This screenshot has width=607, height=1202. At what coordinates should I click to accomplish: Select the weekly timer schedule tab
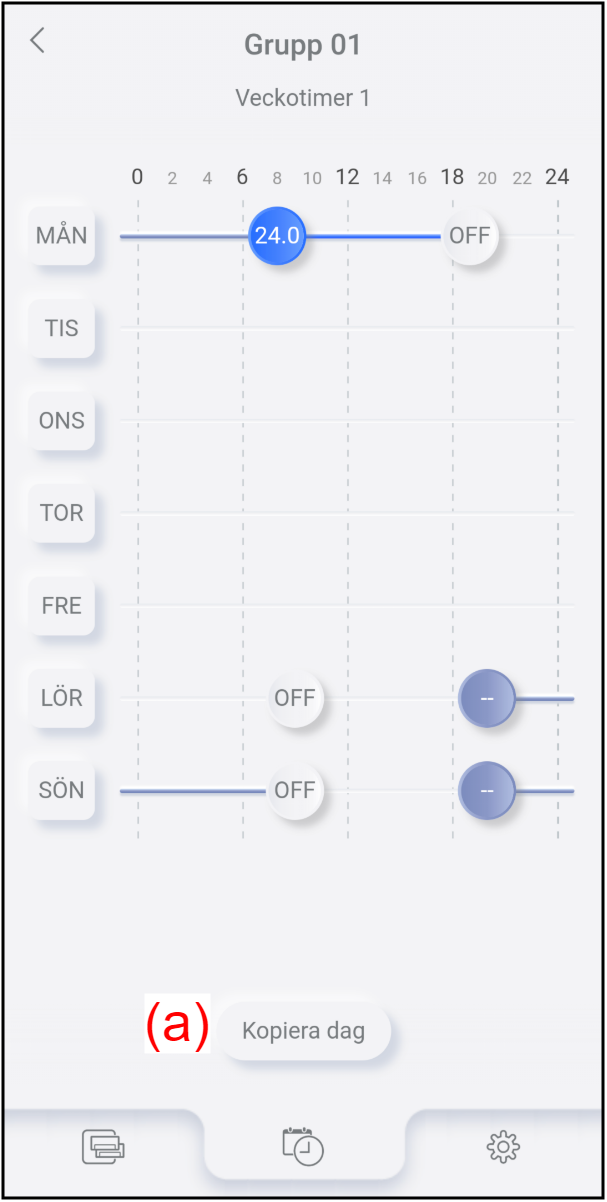(304, 1145)
